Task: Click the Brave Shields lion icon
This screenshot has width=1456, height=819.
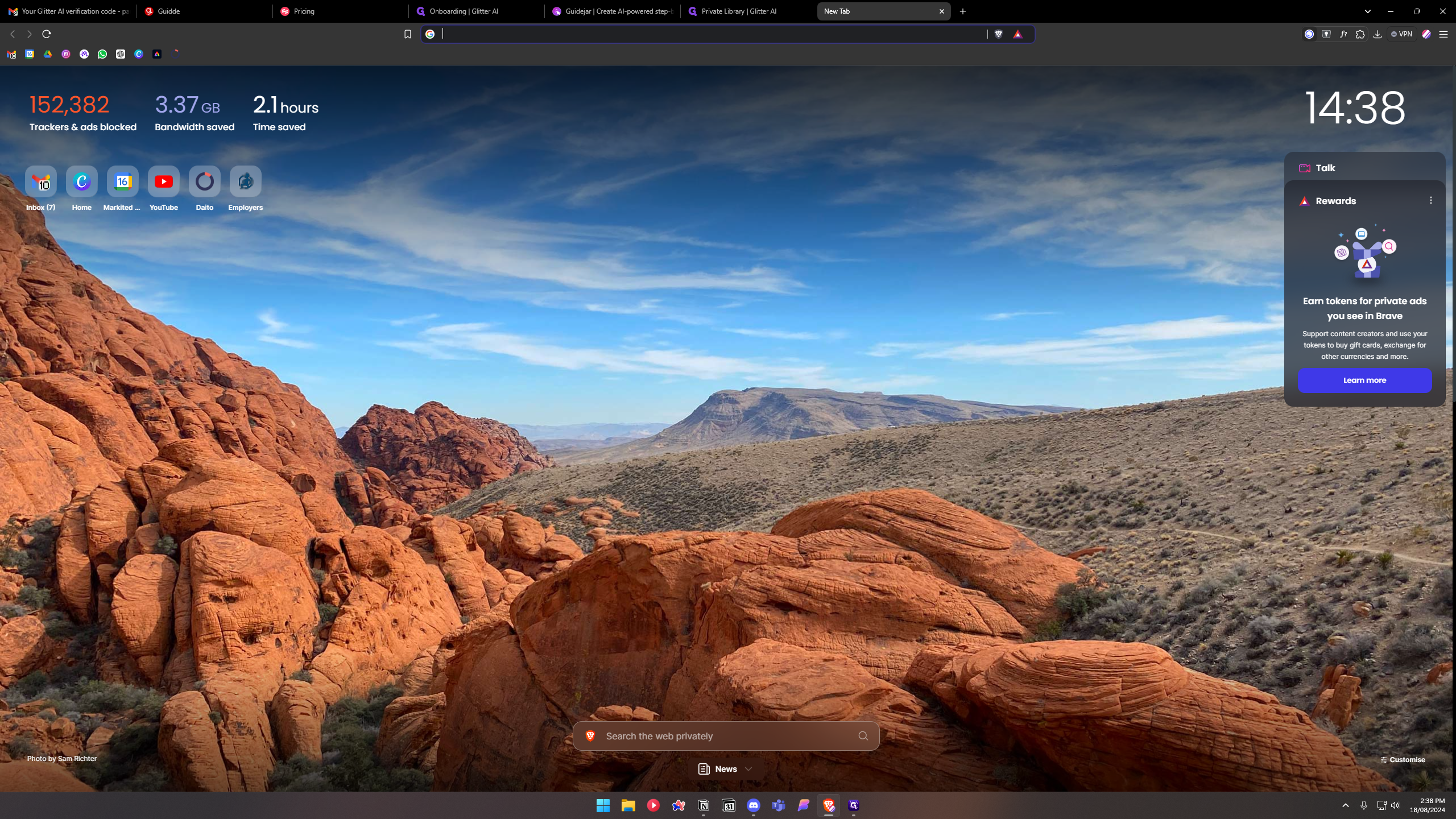Action: click(x=998, y=34)
